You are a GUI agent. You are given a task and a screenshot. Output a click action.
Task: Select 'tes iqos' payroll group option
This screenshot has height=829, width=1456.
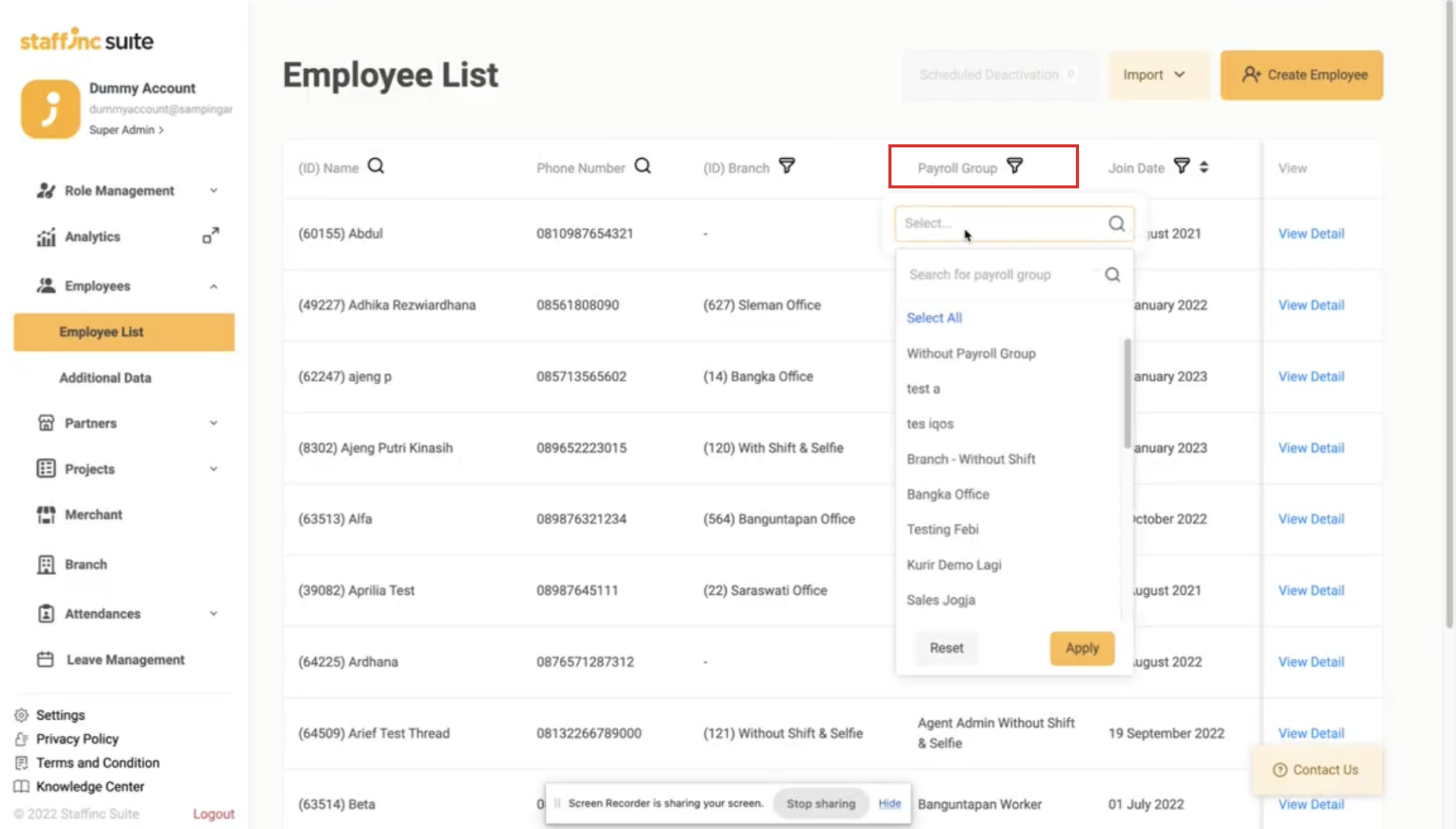point(930,424)
